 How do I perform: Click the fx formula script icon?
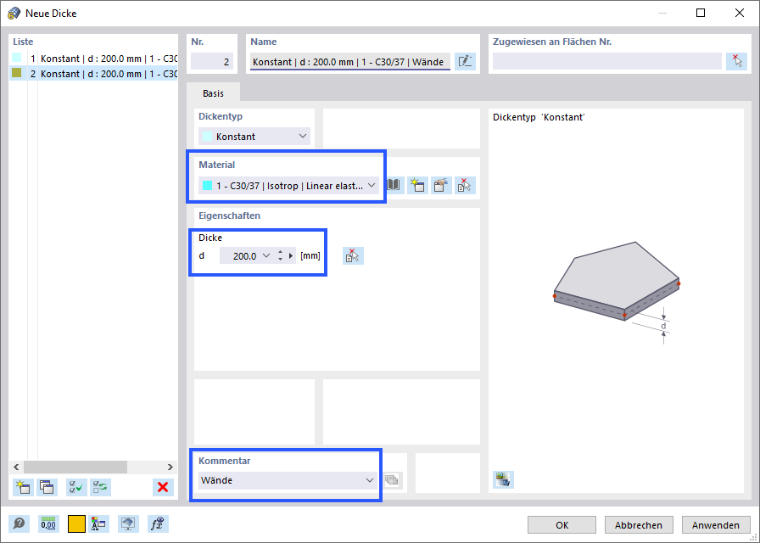(158, 524)
